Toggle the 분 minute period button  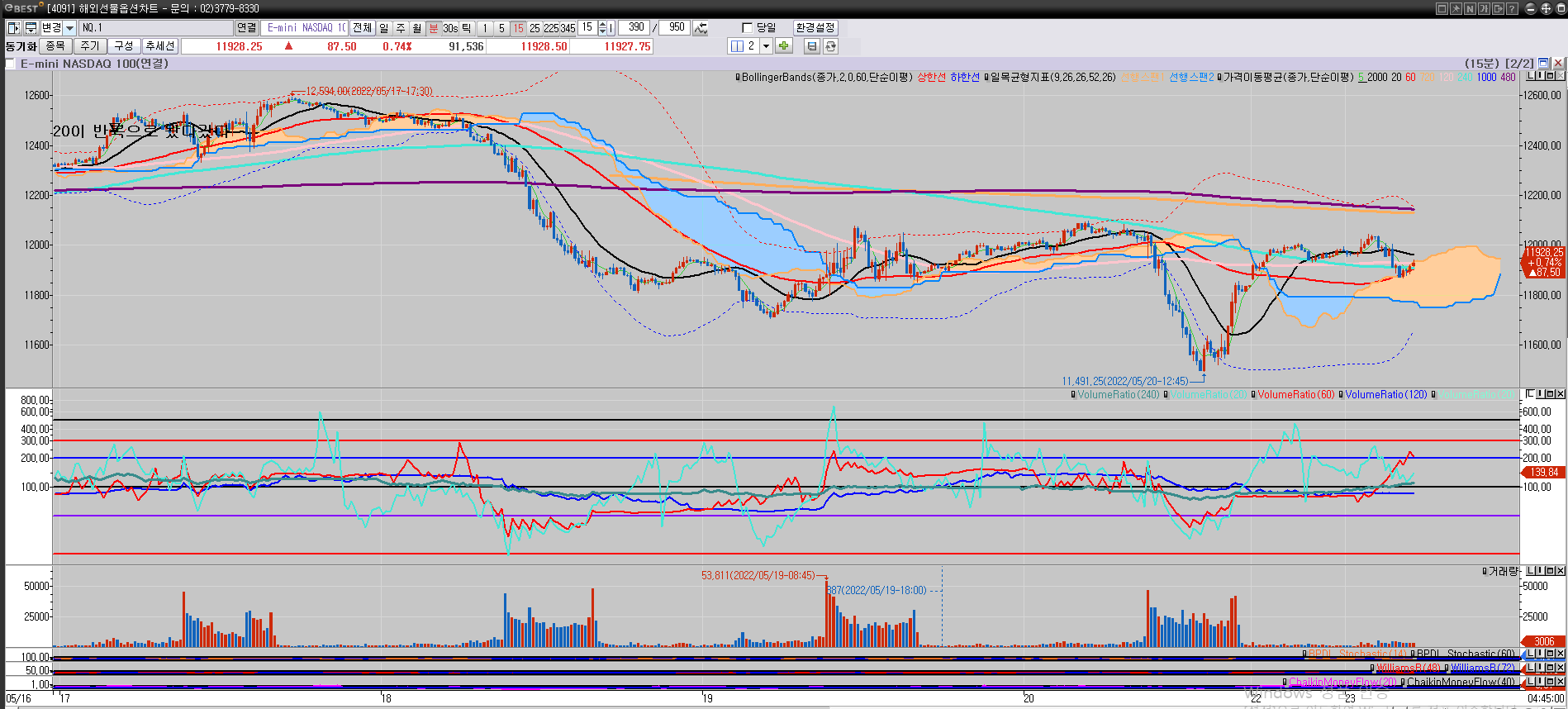433,28
